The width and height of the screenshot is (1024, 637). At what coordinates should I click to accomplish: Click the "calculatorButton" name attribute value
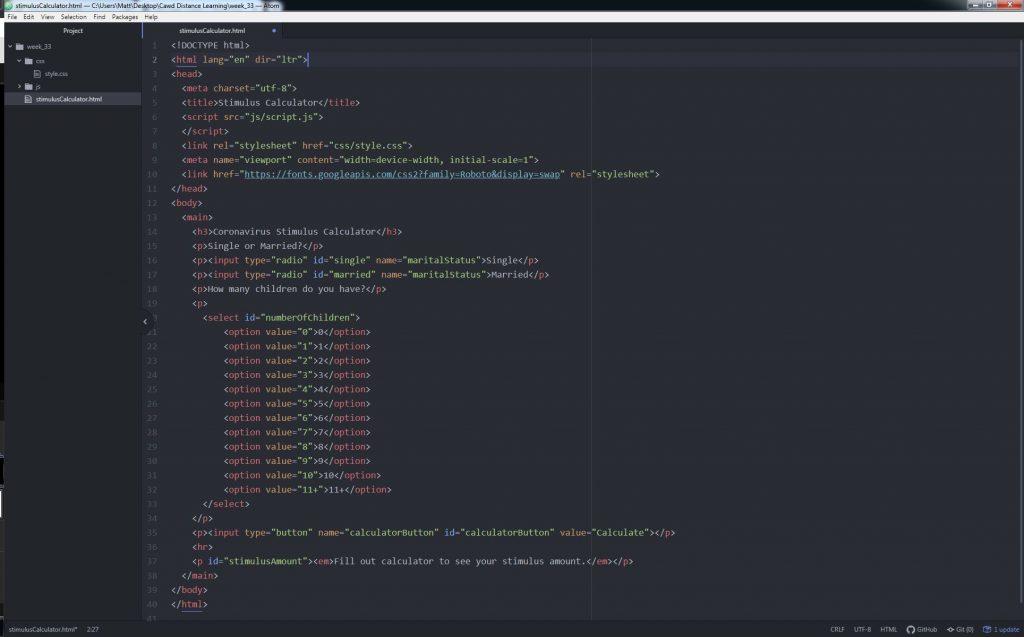tap(391, 533)
